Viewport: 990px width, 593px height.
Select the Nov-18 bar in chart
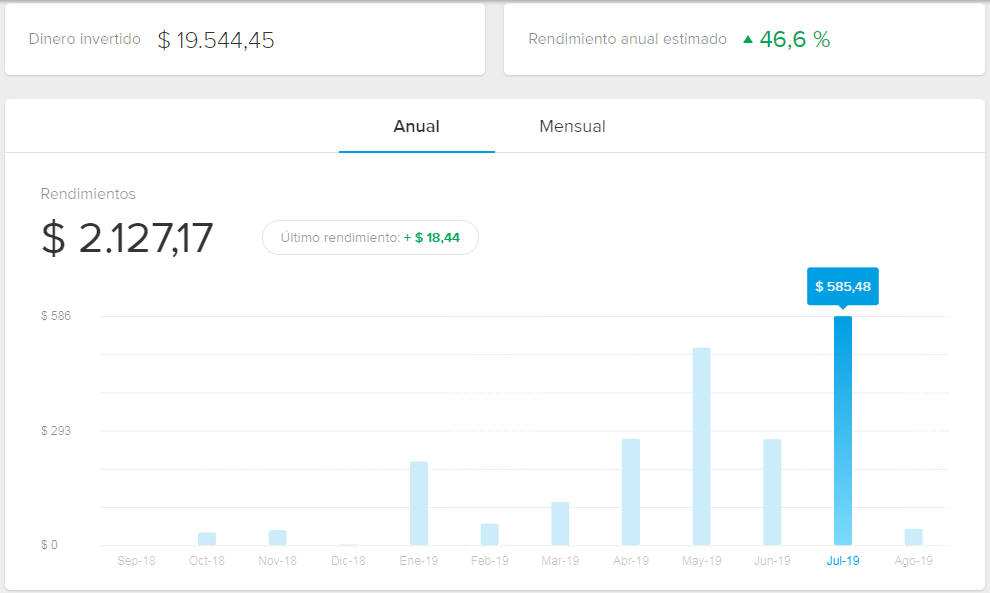(x=277, y=537)
